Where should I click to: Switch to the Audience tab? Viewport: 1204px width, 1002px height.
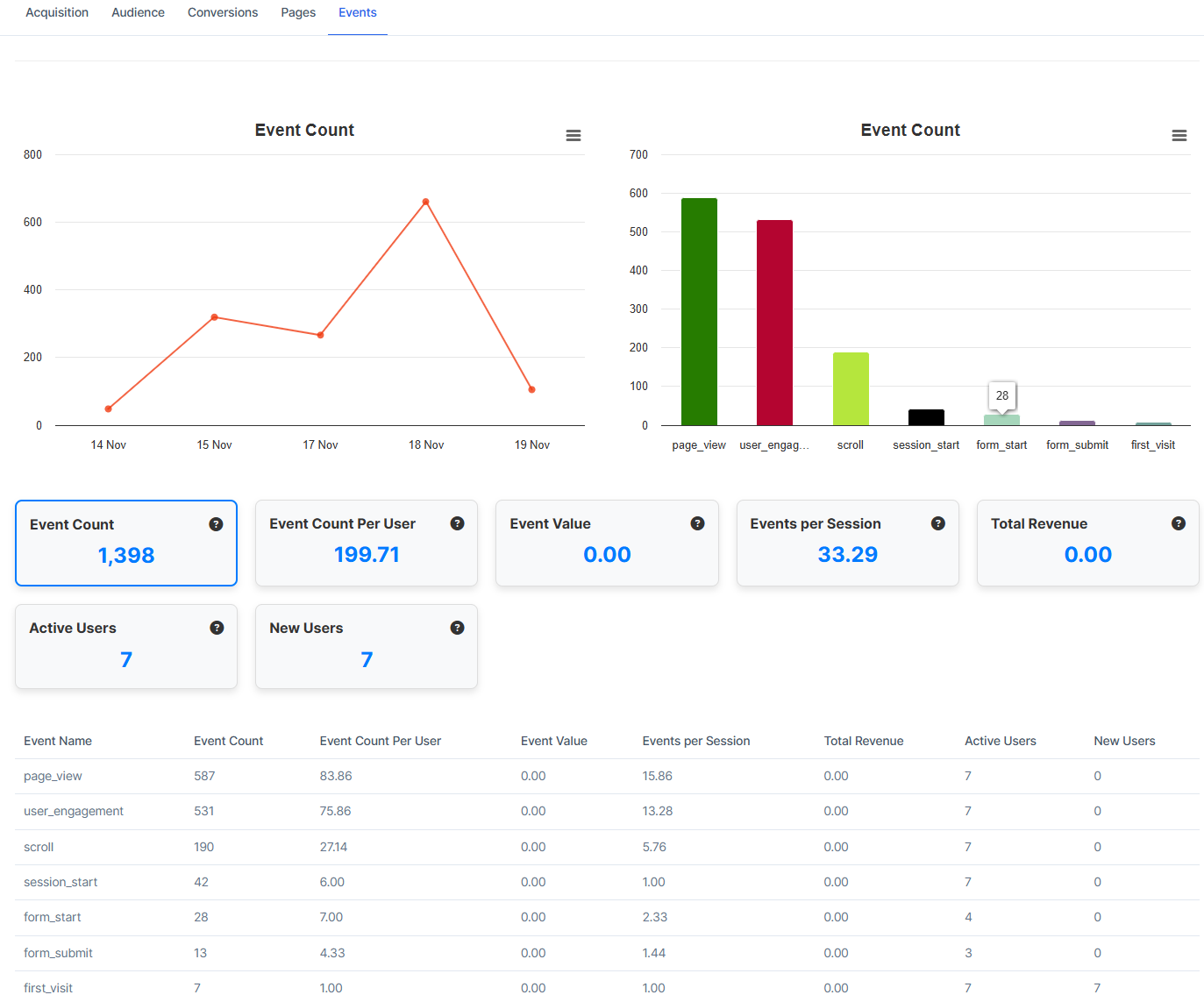coord(138,13)
